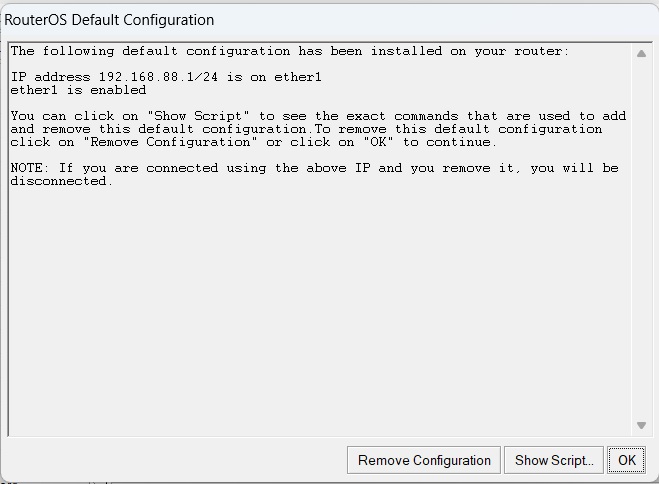659x484 pixels.
Task: Click the "ether1 is enabled" text line
Action: (78, 90)
